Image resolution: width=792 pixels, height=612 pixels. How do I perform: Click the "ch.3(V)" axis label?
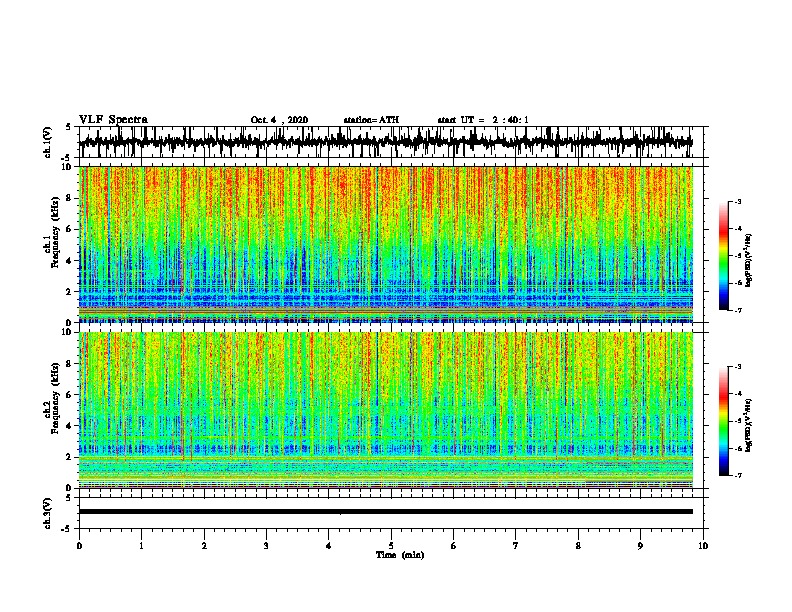tap(47, 513)
